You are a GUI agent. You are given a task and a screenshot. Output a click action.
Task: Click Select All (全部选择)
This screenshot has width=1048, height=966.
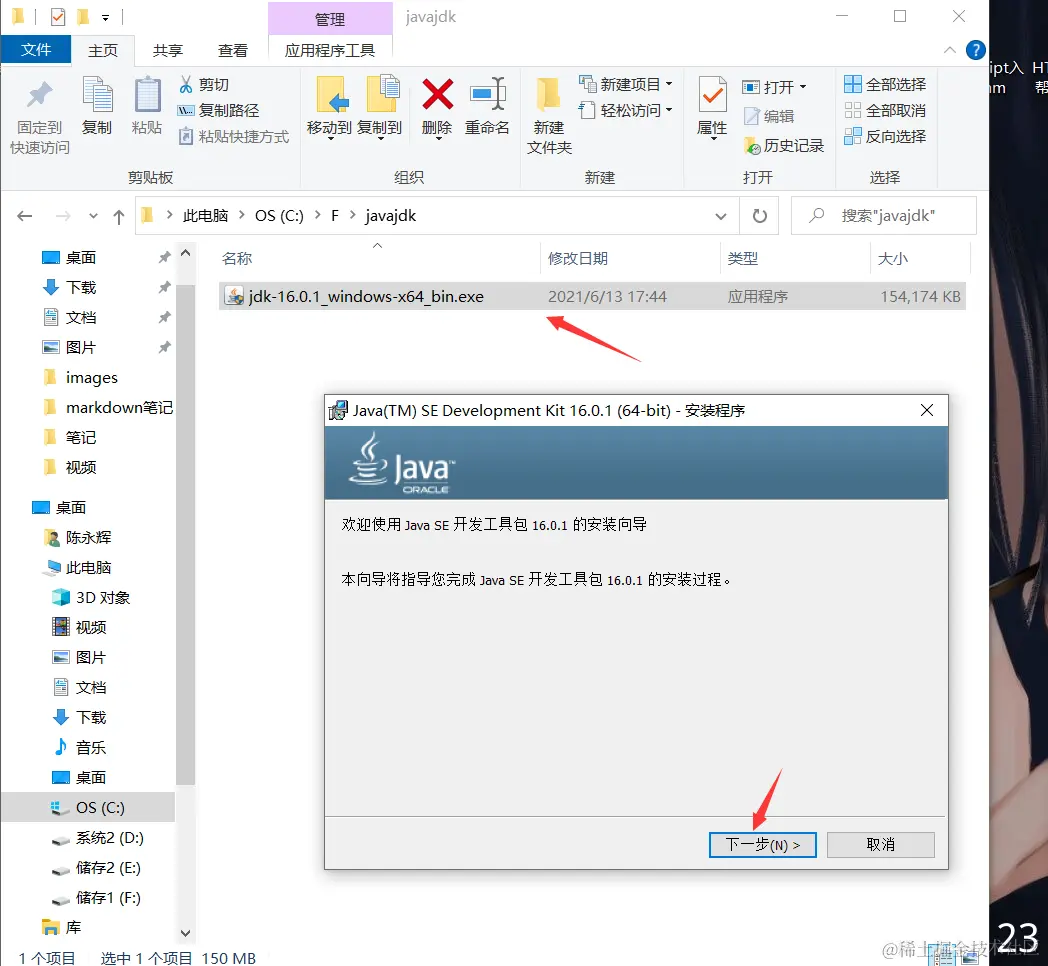(x=885, y=84)
